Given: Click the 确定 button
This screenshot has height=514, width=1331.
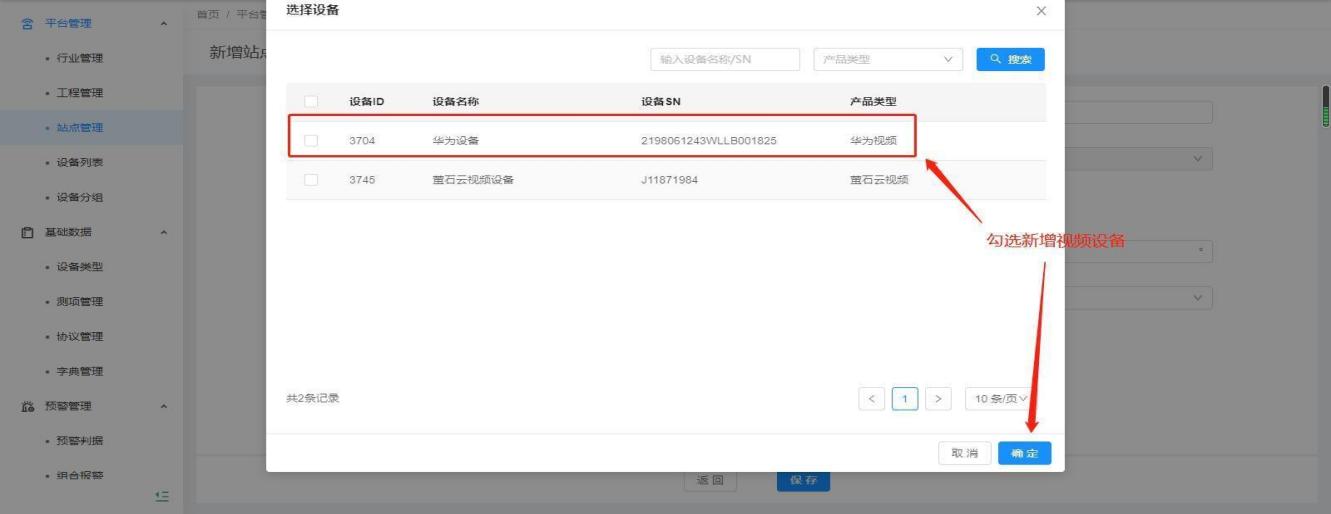Looking at the screenshot, I should pyautogui.click(x=1024, y=454).
